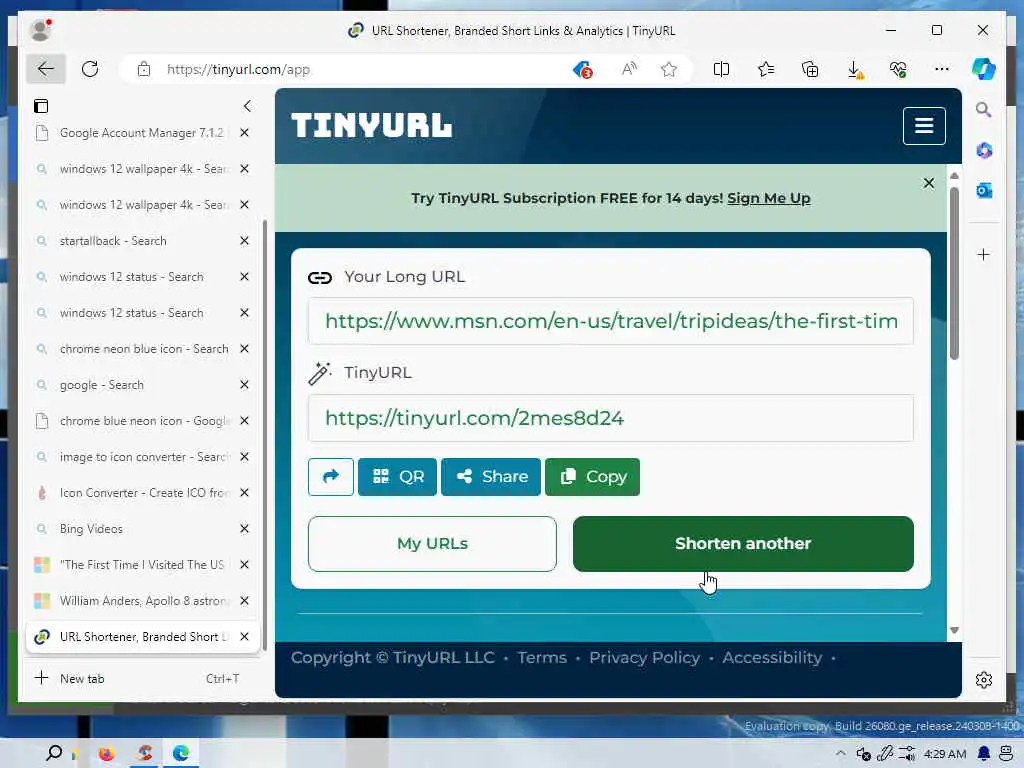Open Windows Search on taskbar

point(54,753)
